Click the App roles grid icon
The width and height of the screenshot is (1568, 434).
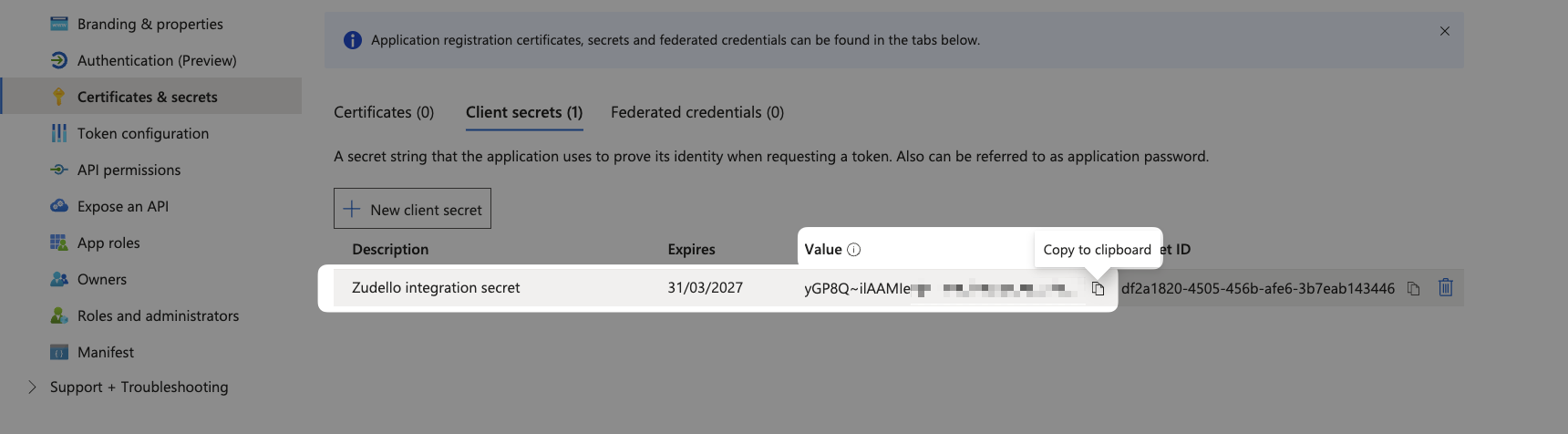coord(58,243)
